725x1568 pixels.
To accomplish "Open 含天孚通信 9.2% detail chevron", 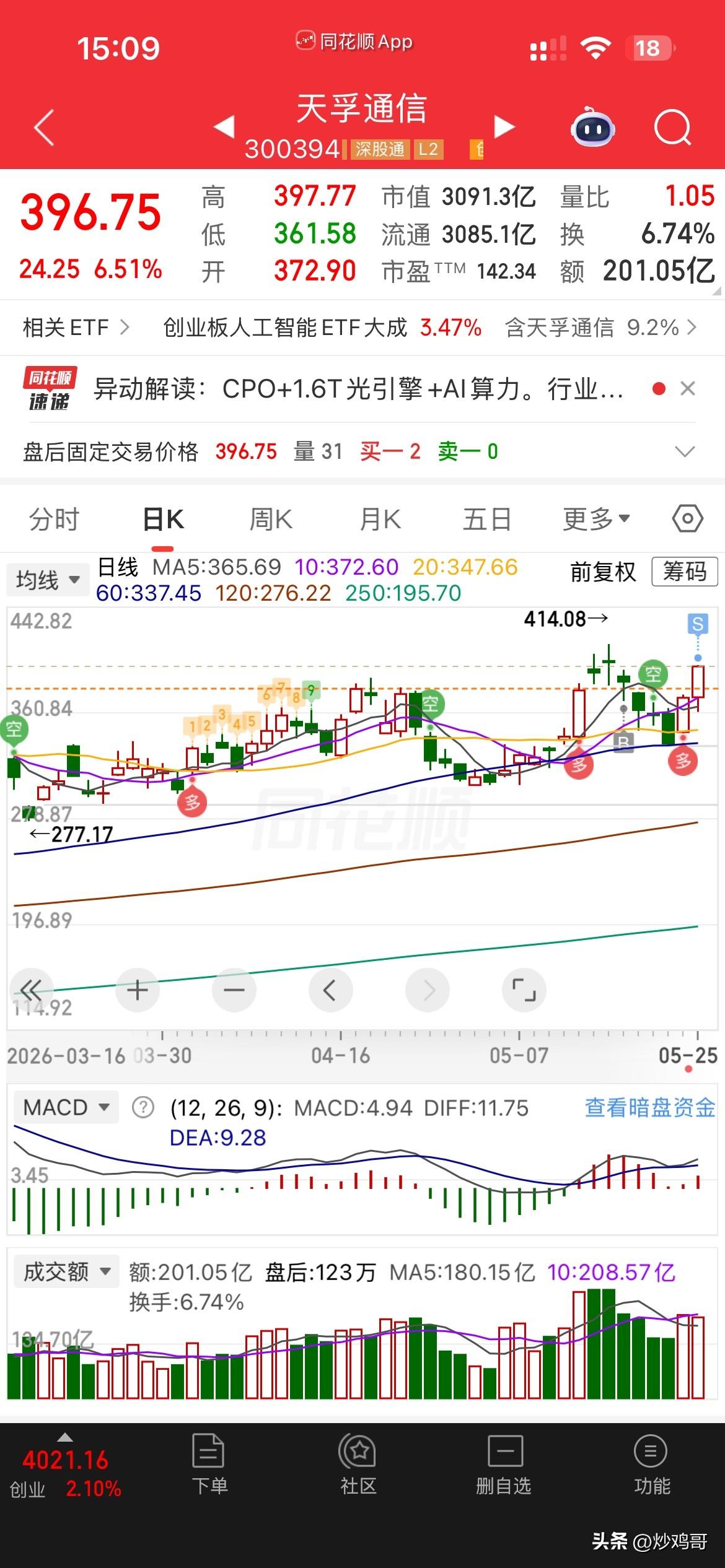I will click(693, 327).
